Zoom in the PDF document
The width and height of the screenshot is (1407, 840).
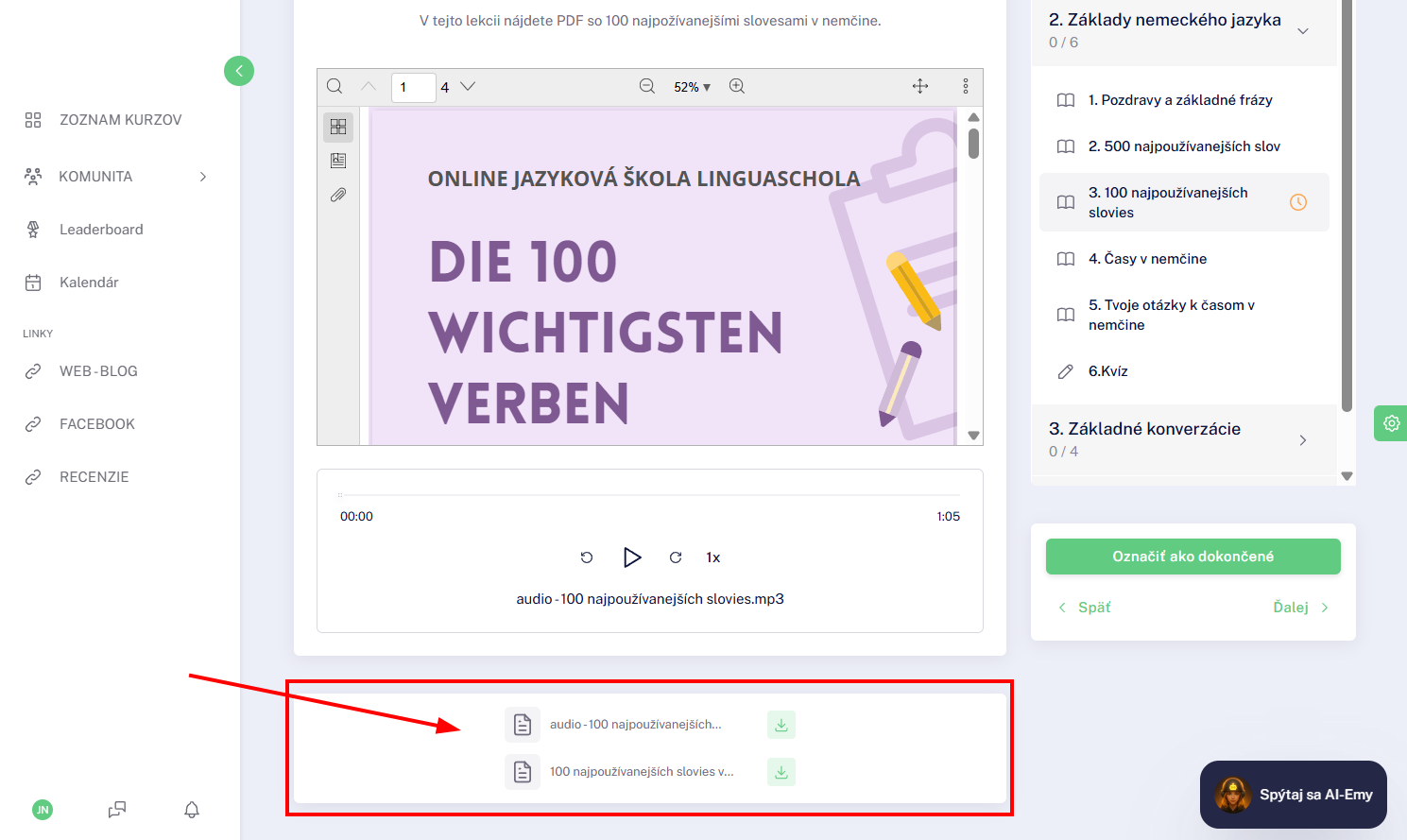point(737,86)
